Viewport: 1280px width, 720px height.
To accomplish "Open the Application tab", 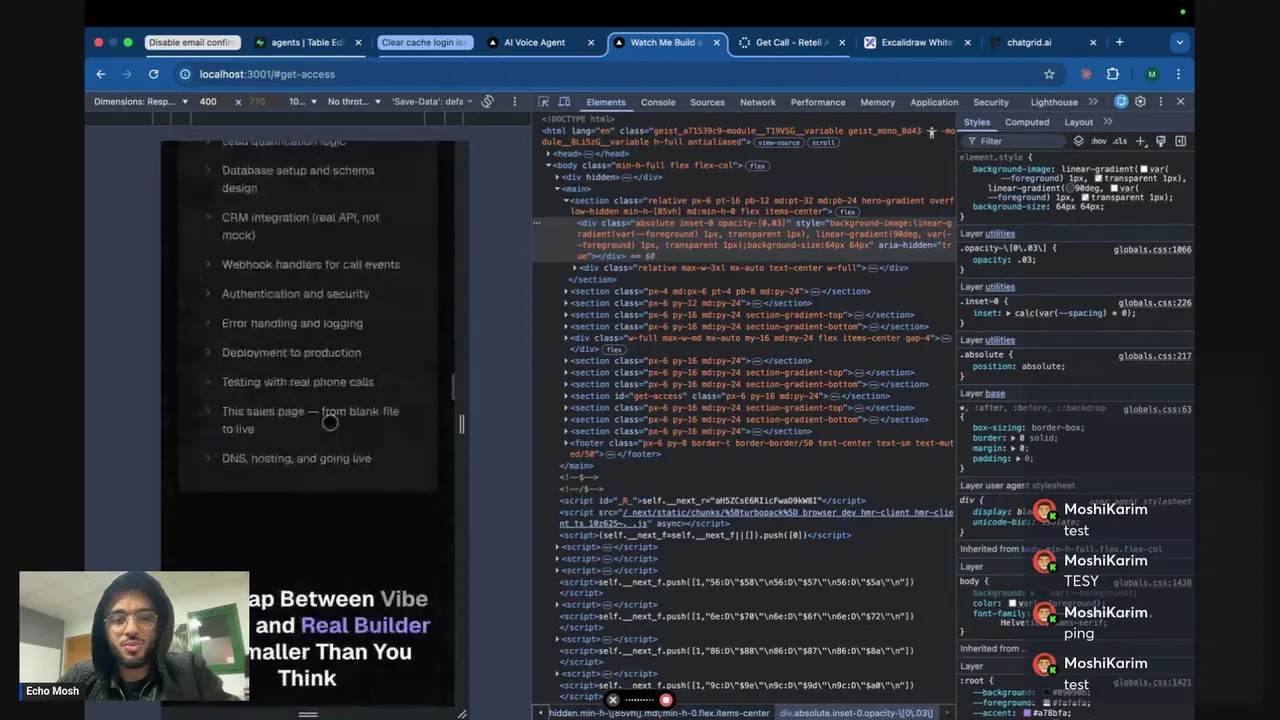I will tap(934, 102).
